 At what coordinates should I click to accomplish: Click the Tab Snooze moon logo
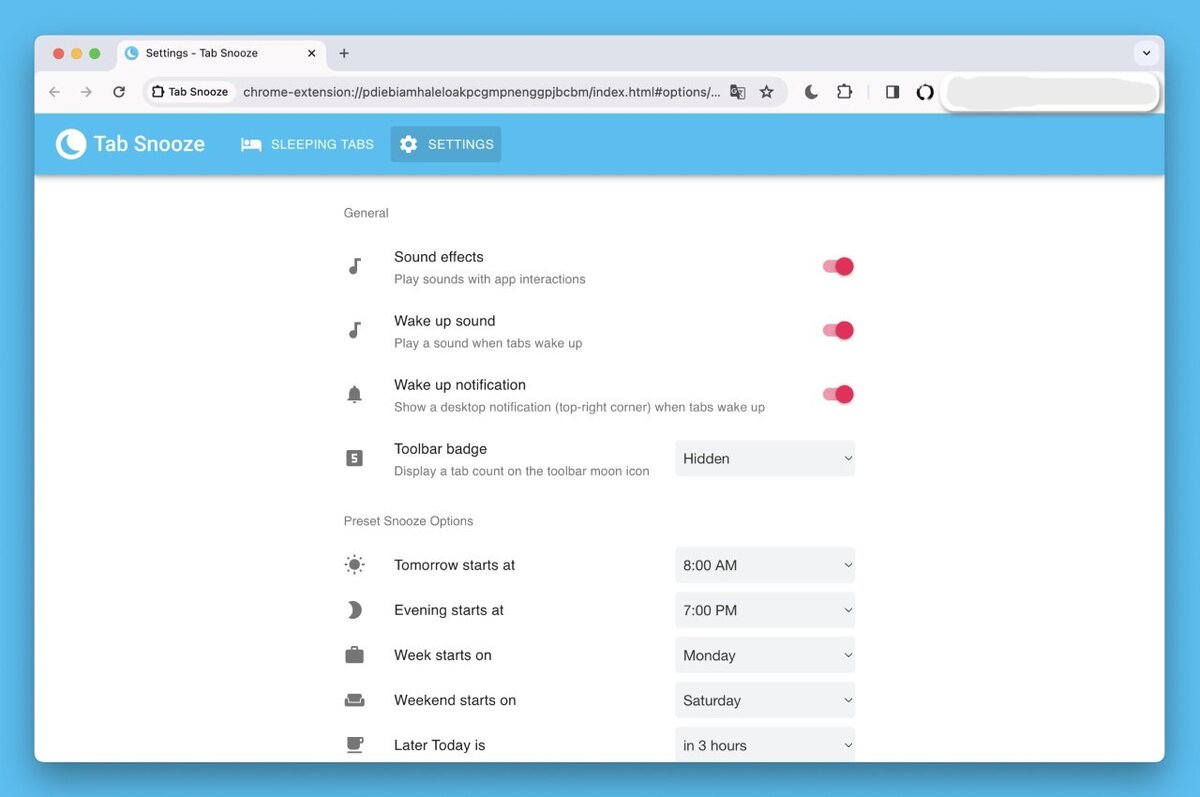(71, 144)
